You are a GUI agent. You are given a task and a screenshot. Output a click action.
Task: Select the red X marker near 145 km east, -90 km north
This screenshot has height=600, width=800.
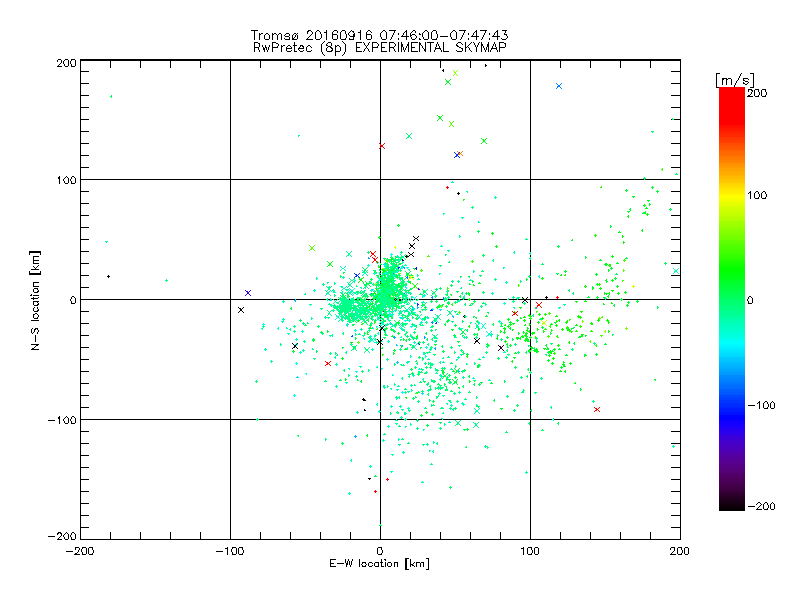click(x=597, y=410)
